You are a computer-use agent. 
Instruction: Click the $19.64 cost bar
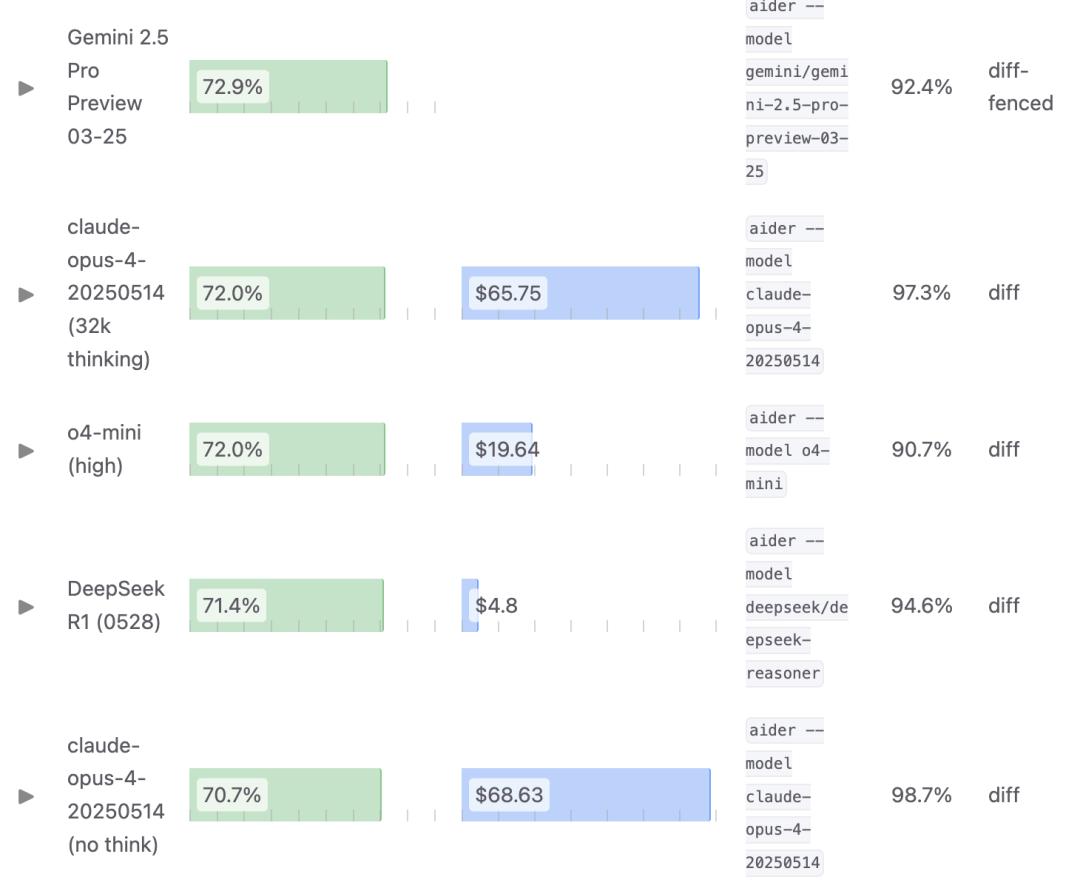497,450
